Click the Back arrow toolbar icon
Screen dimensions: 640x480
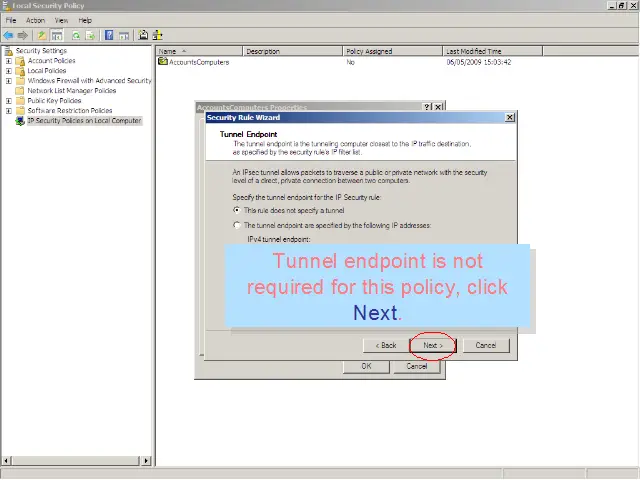(9, 35)
